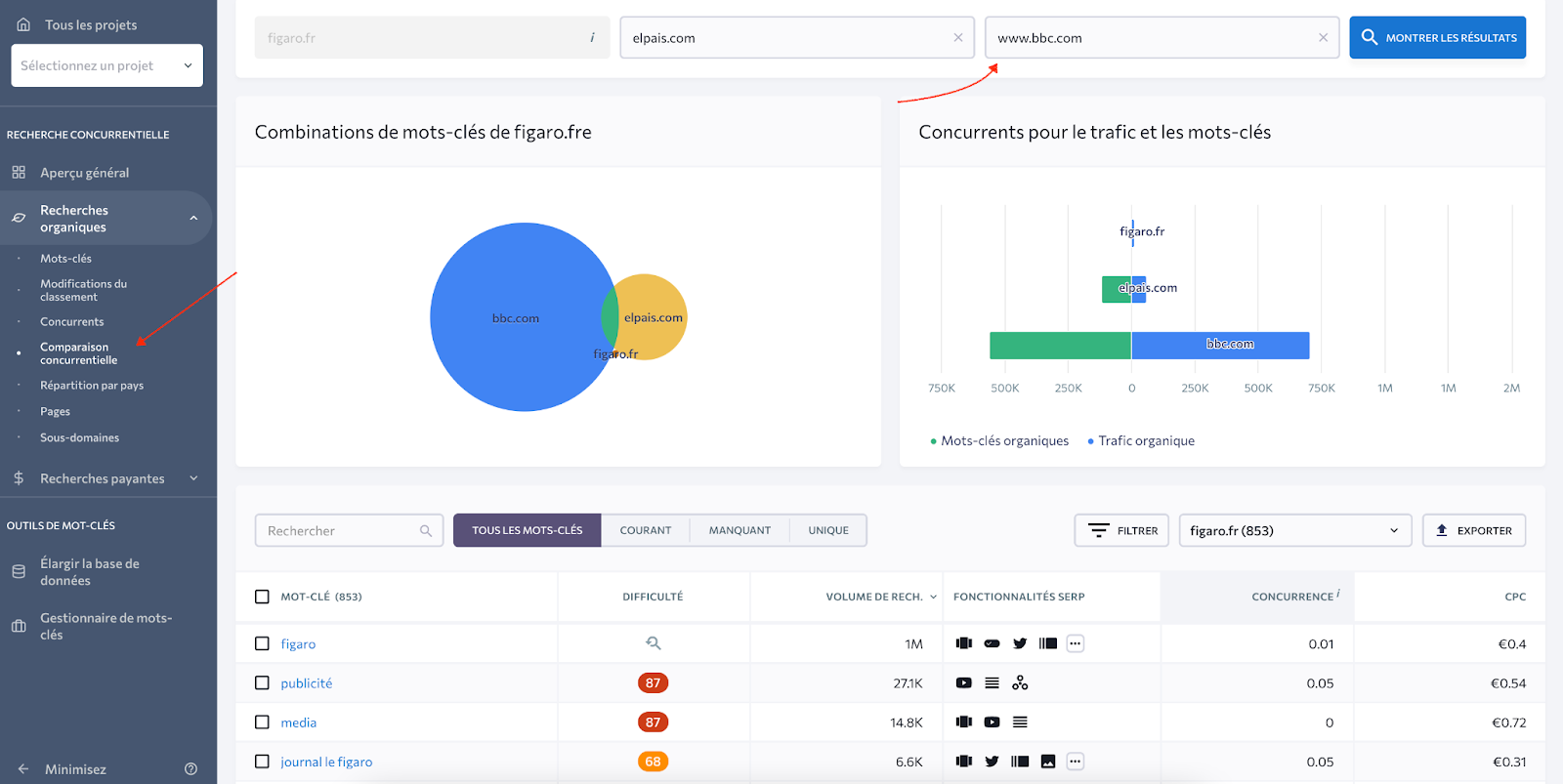Click the dollar icon for Recherches payantes
Image resolution: width=1563 pixels, height=784 pixels.
[19, 478]
